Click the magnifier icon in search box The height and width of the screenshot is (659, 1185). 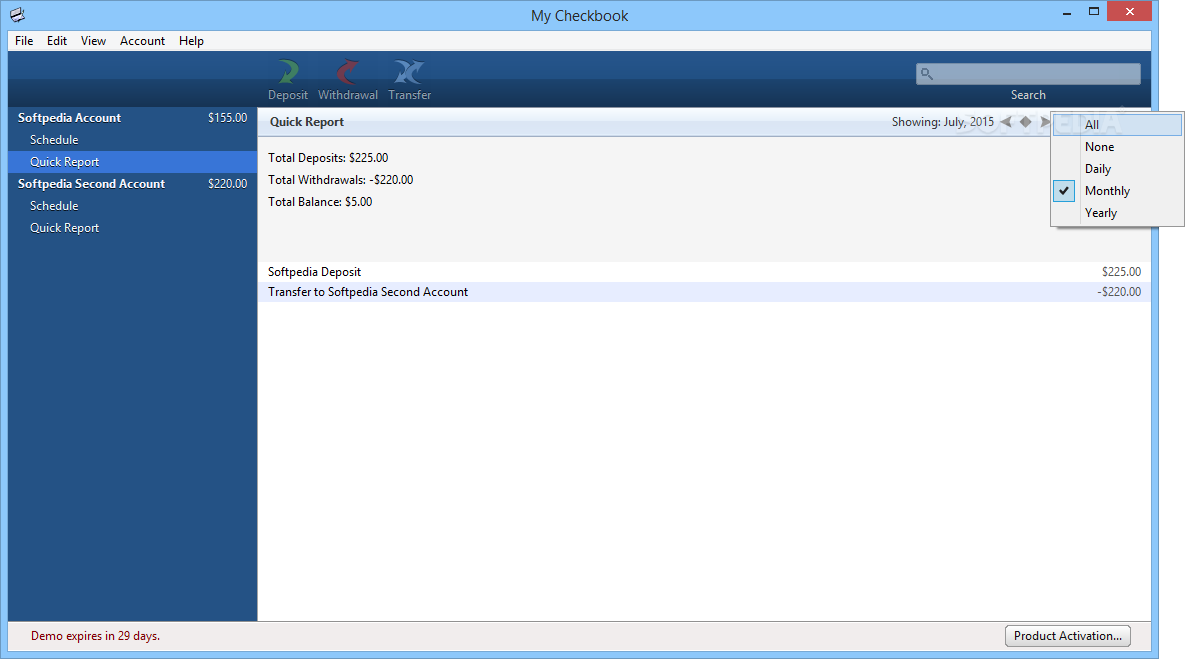[x=927, y=73]
